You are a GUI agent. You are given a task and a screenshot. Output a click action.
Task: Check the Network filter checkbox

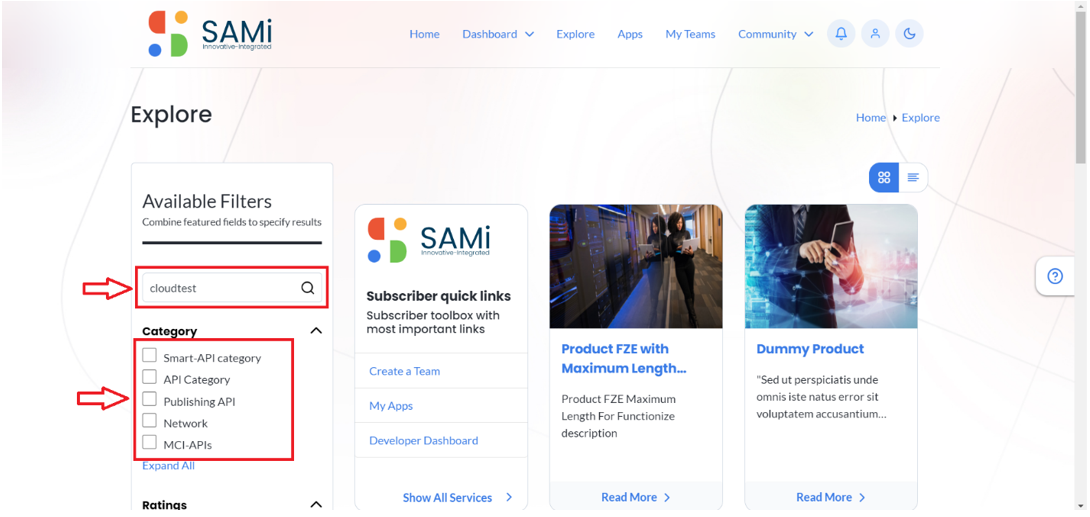[x=149, y=420]
